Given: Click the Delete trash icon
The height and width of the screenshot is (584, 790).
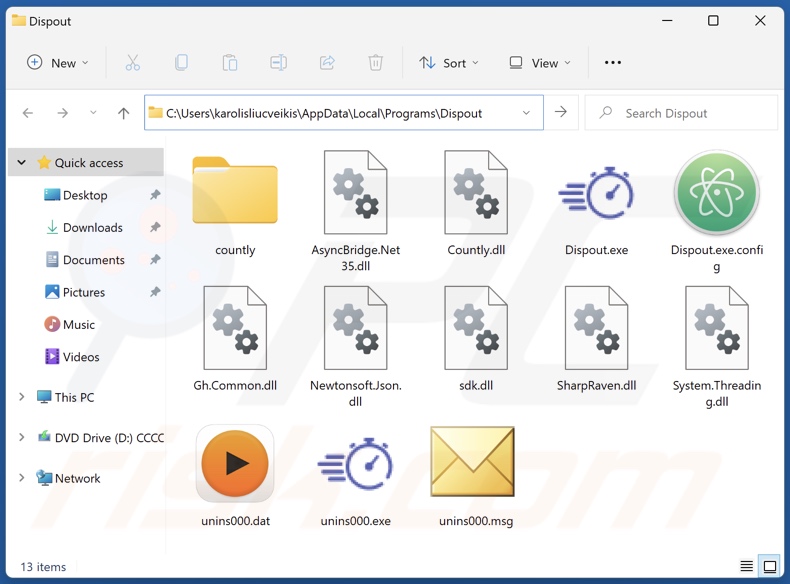Looking at the screenshot, I should [375, 63].
